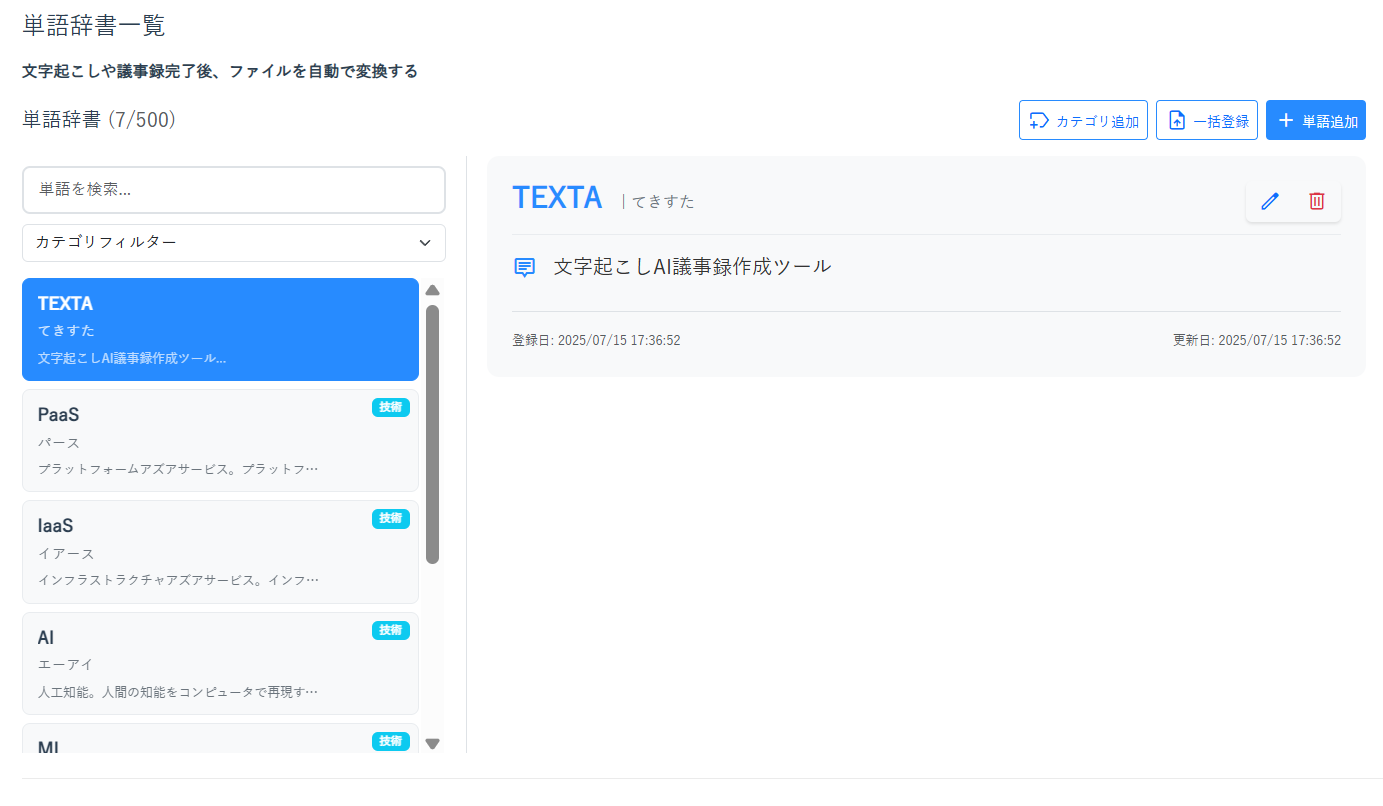Click the プラットフォームアズアサービス description text
This screenshot has height=806, width=1383.
178,469
